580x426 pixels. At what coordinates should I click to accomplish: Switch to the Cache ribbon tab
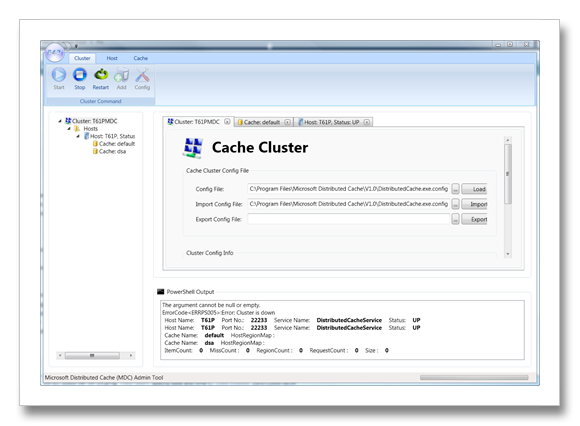pos(141,58)
